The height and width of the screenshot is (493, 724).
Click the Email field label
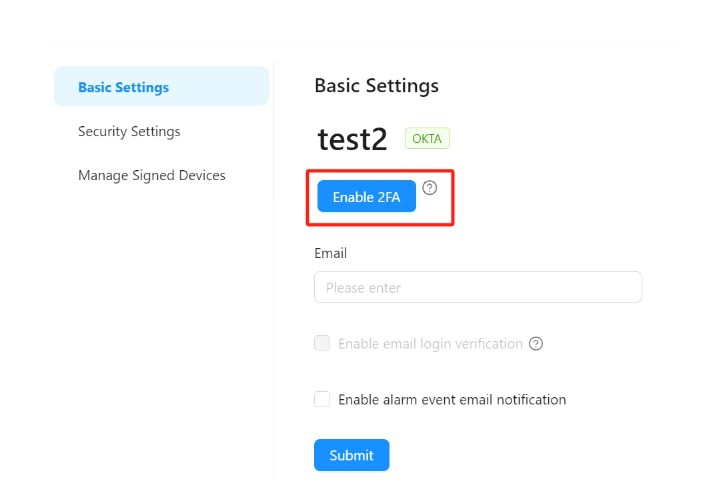[x=330, y=254]
